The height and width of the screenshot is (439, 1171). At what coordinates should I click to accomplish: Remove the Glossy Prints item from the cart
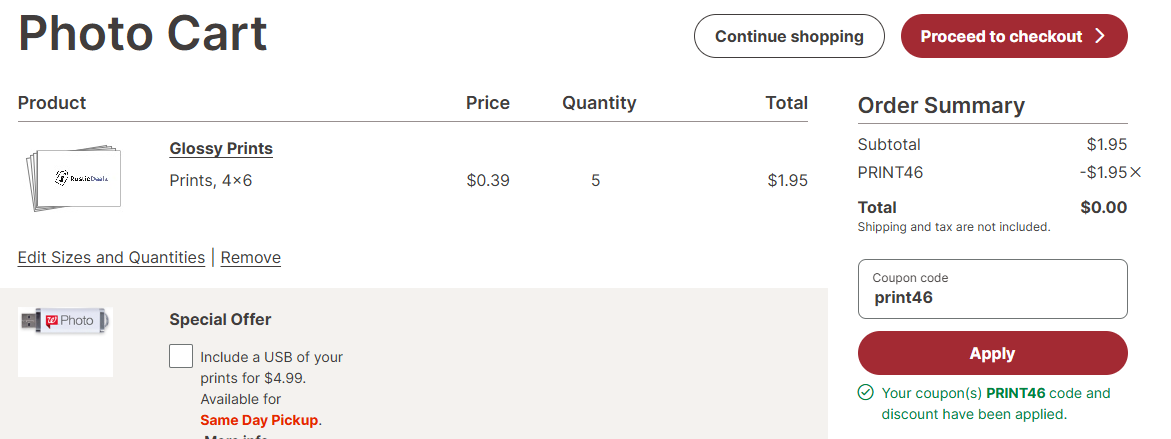(x=250, y=257)
